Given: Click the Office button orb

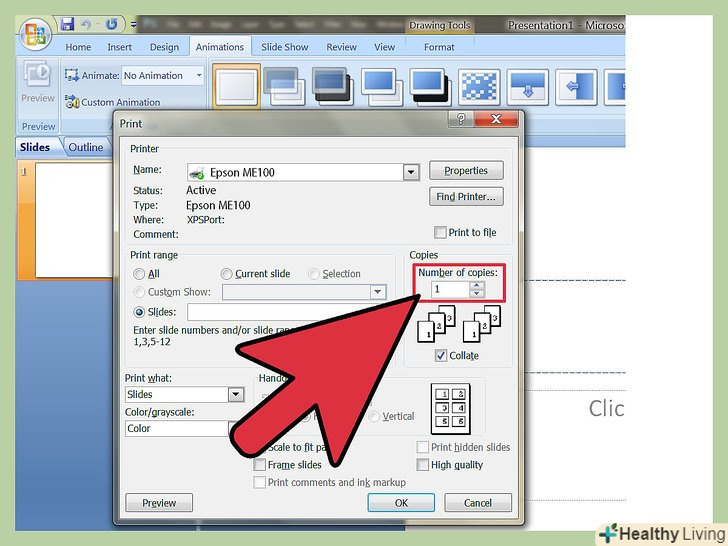Looking at the screenshot, I should click(x=35, y=35).
